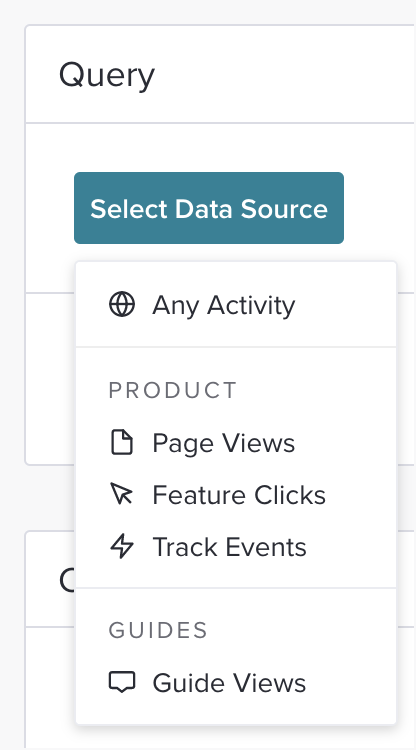416x750 pixels.
Task: Click the cursor arrow icon for Feature Clicks
Action: [x=122, y=494]
